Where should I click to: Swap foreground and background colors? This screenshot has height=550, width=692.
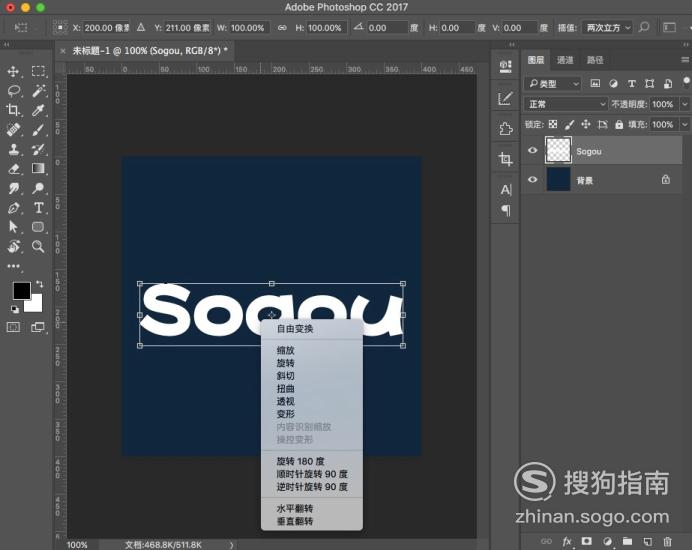click(x=39, y=284)
